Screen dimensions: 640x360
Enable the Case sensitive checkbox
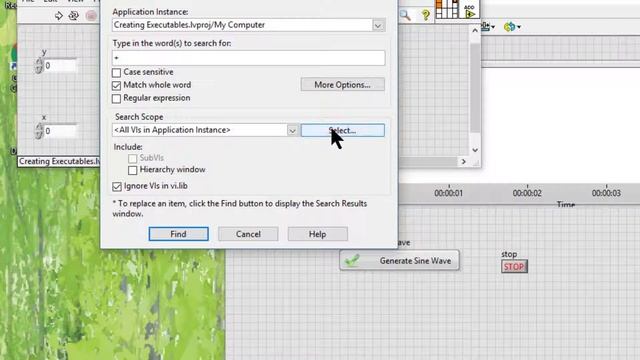click(x=116, y=73)
